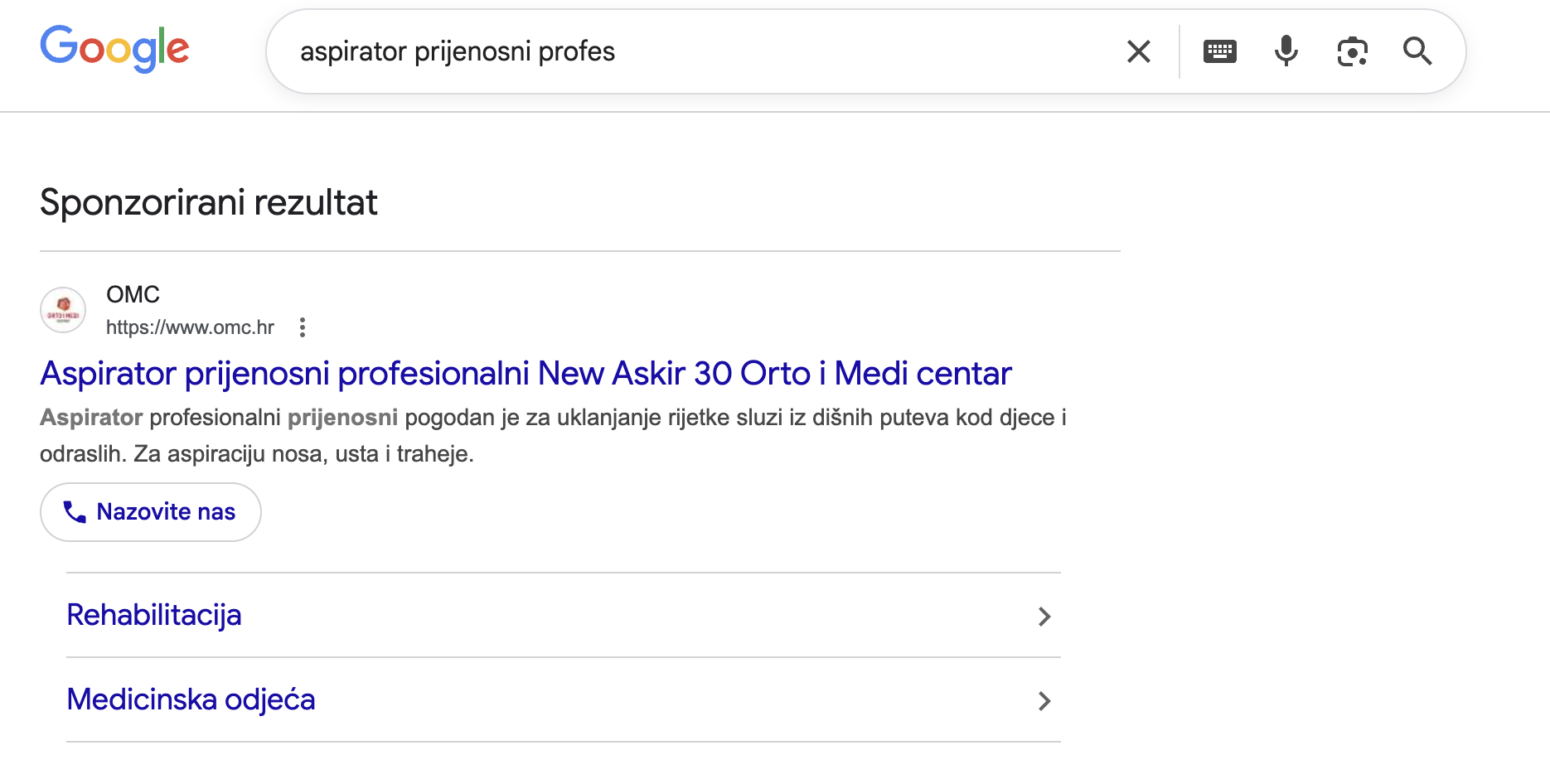Image resolution: width=1550 pixels, height=784 pixels.
Task: Start voice search with microphone icon
Action: (x=1286, y=51)
